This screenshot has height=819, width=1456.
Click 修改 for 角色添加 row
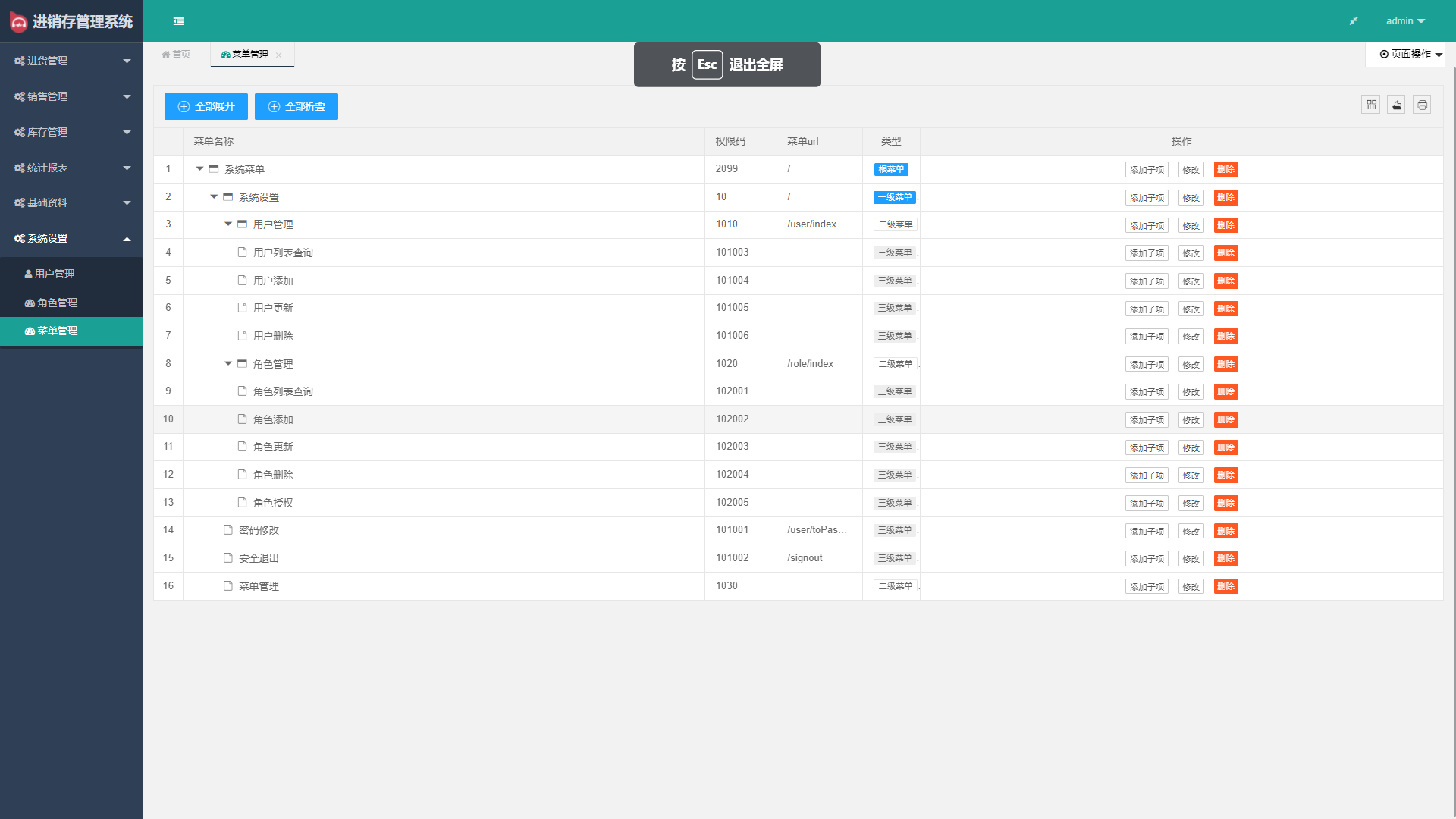[1191, 420]
